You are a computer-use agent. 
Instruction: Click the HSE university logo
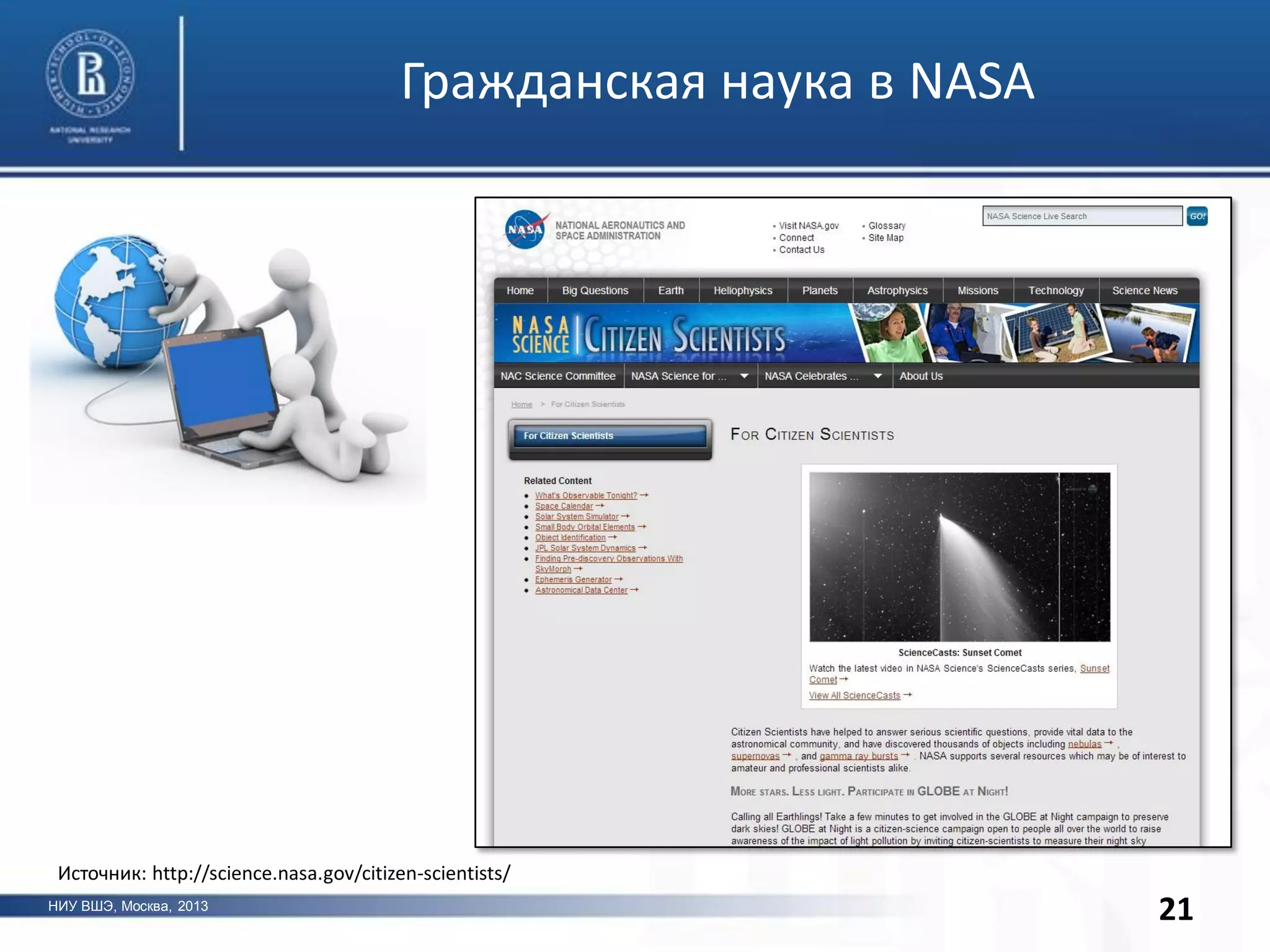(90, 86)
